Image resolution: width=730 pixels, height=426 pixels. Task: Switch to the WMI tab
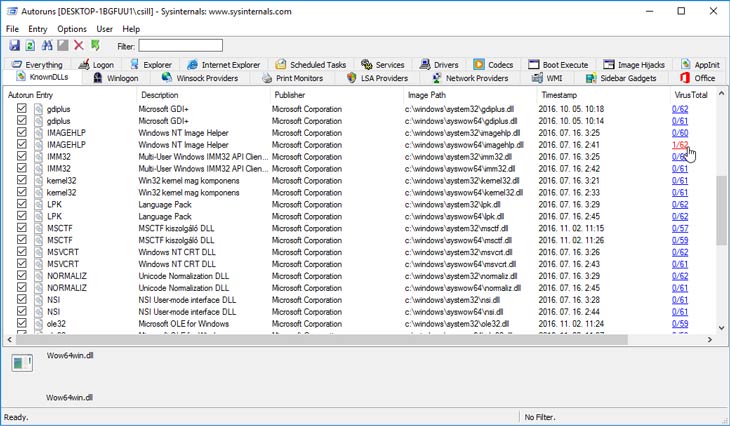pos(548,78)
